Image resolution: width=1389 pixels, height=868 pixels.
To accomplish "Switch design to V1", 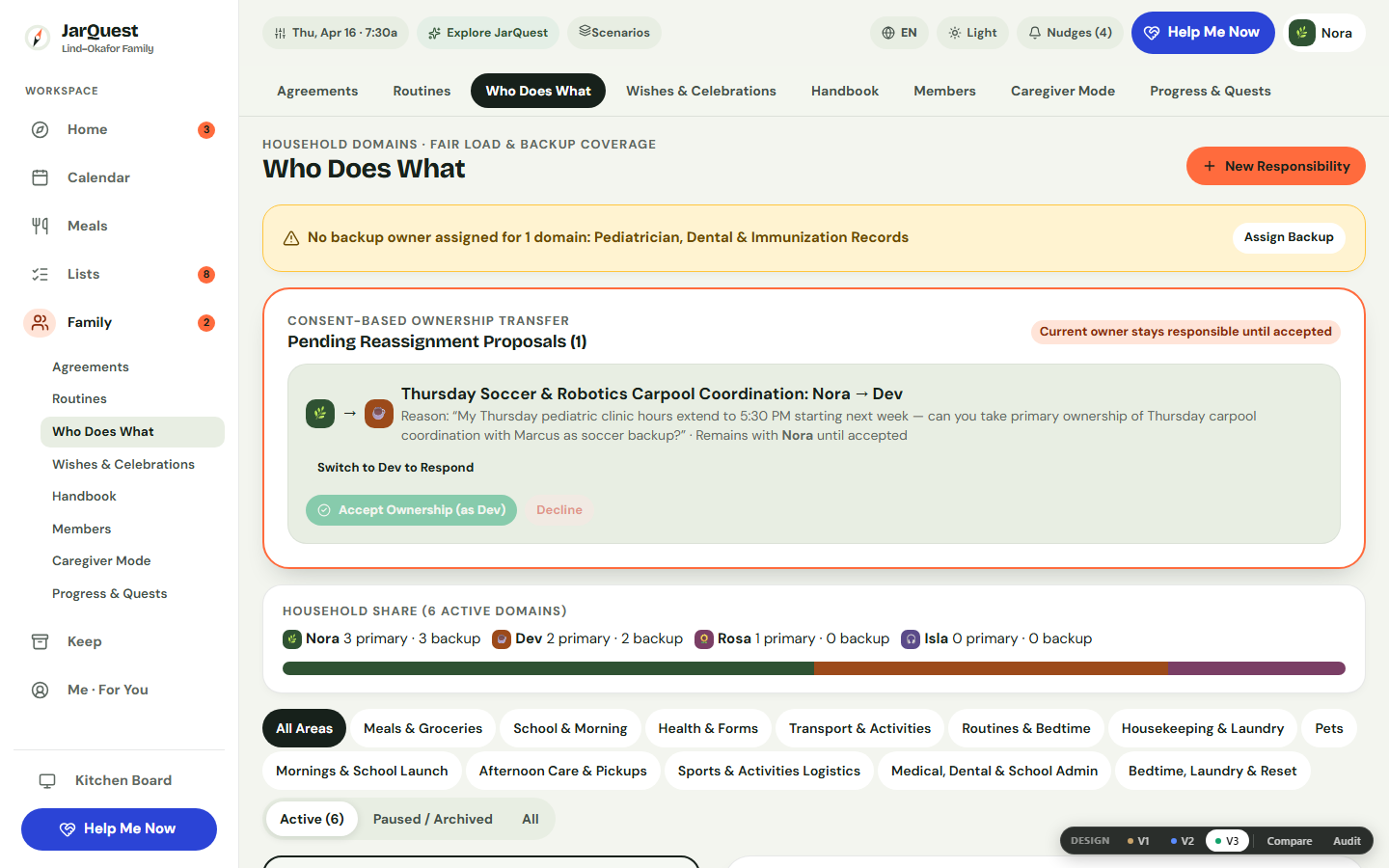I will [x=1138, y=841].
